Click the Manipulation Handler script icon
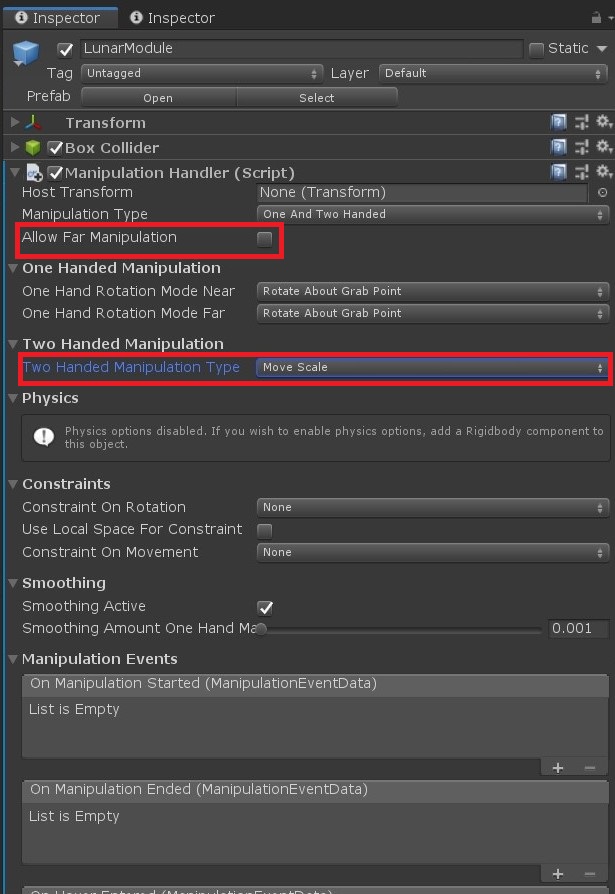615x894 pixels. pyautogui.click(x=34, y=173)
